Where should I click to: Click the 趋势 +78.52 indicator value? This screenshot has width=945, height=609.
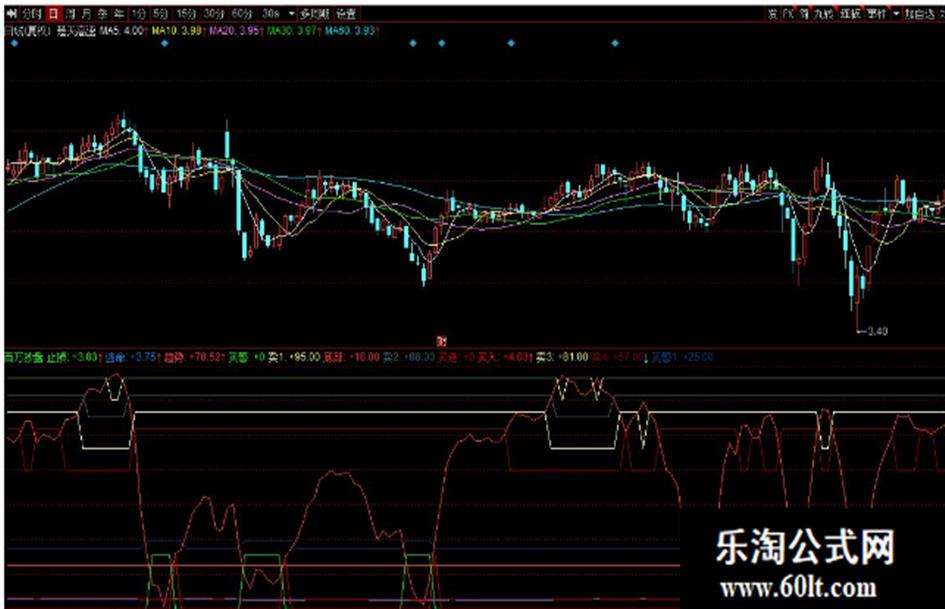tap(195, 357)
